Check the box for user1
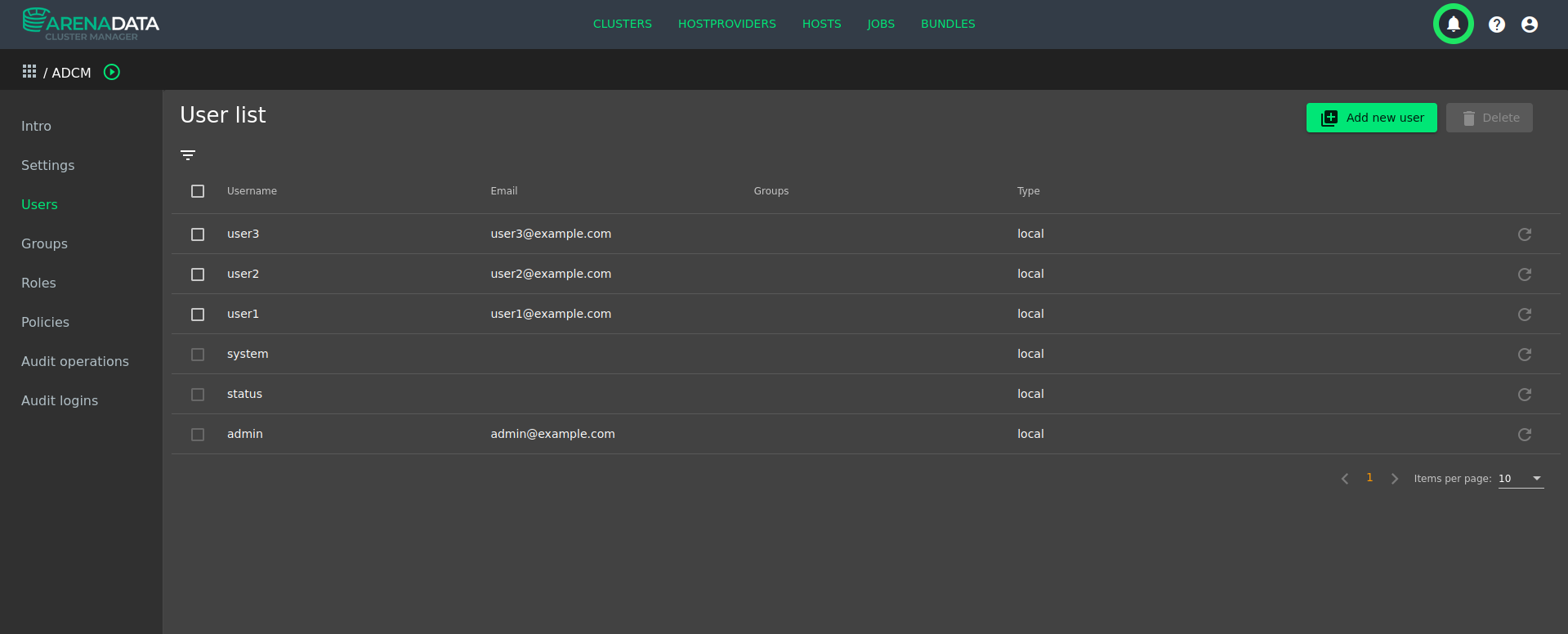The height and width of the screenshot is (634, 1568). (x=198, y=315)
